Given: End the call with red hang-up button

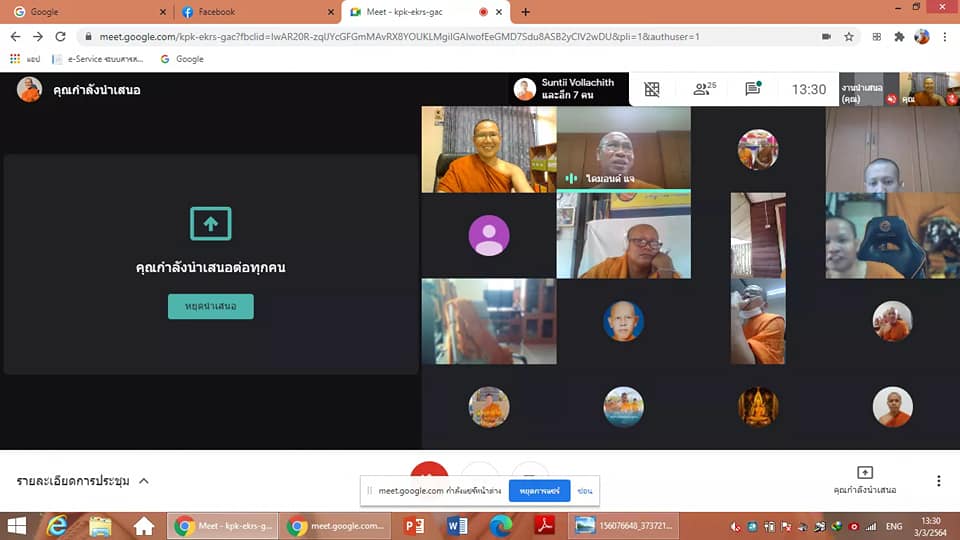Looking at the screenshot, I should pyautogui.click(x=429, y=469).
